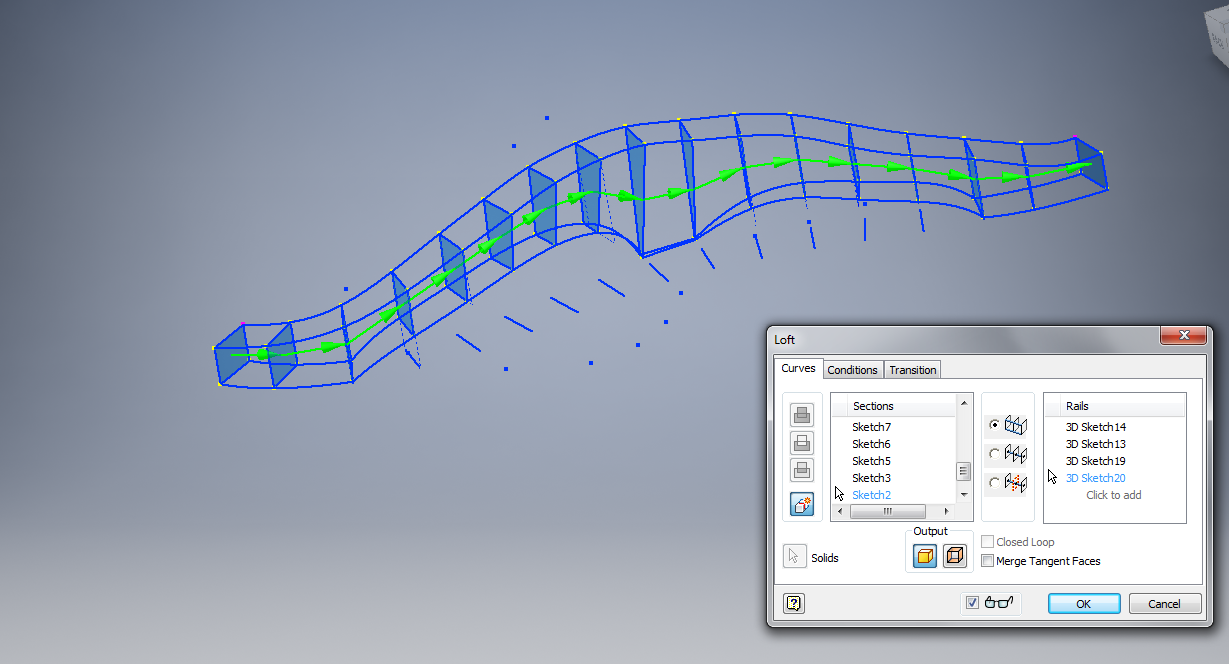Enable Merge Tangent Faces
Image resolution: width=1229 pixels, height=664 pixels.
[x=988, y=560]
